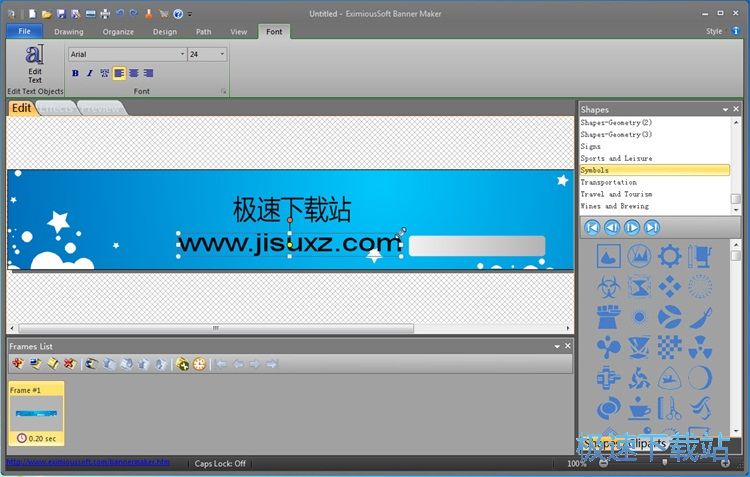Expand the Font group dialog launcher

pos(223,91)
